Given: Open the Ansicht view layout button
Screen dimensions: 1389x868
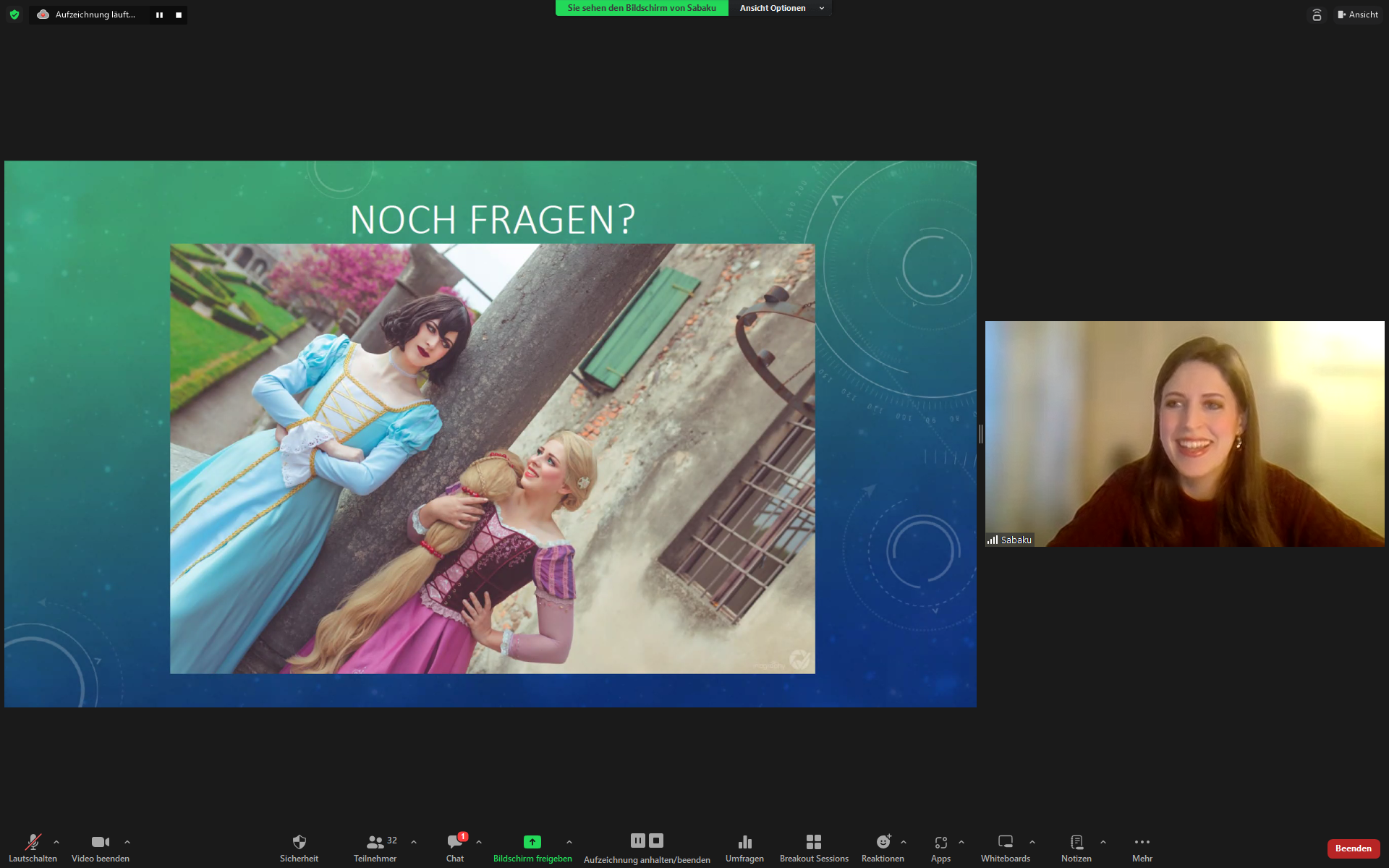Looking at the screenshot, I should pyautogui.click(x=1358, y=14).
